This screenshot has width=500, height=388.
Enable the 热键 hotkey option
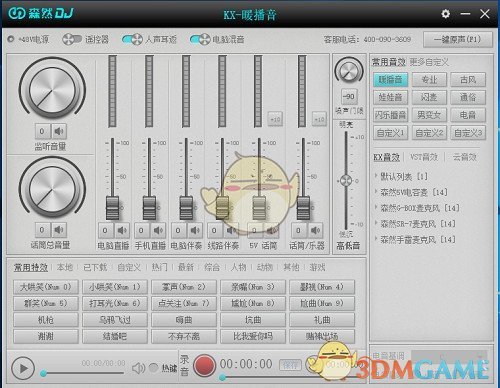[x=153, y=368]
